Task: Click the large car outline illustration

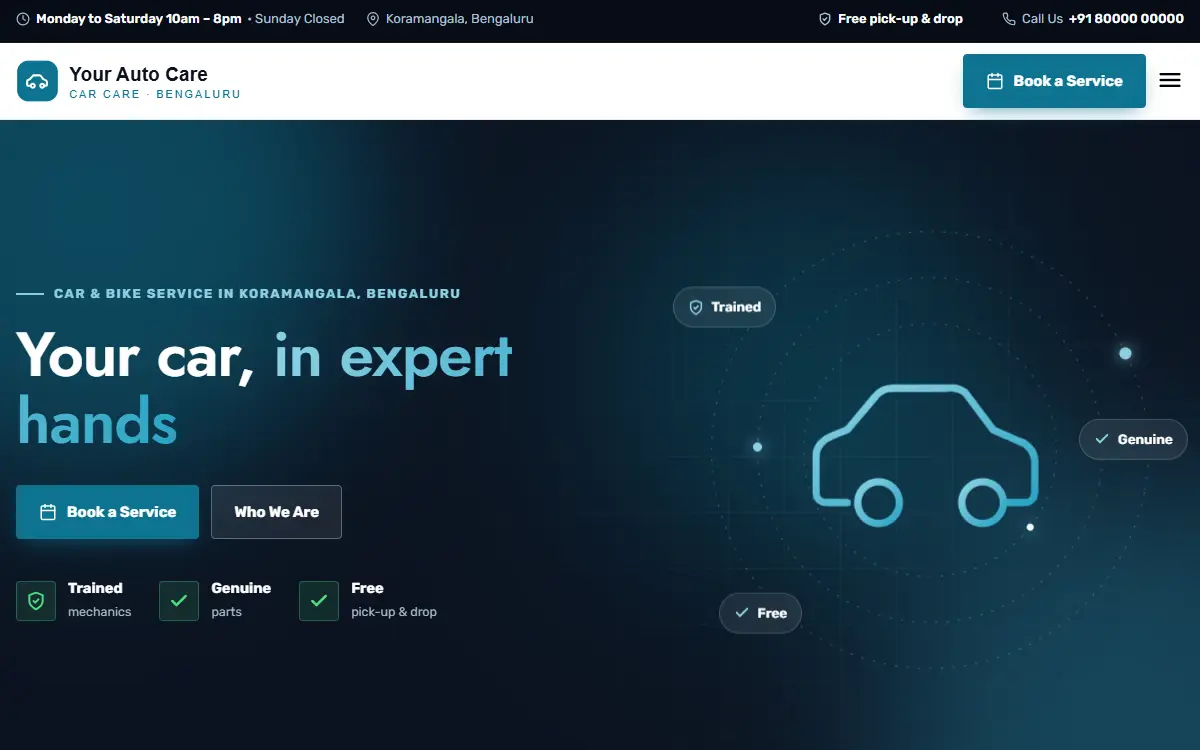Action: (x=926, y=455)
